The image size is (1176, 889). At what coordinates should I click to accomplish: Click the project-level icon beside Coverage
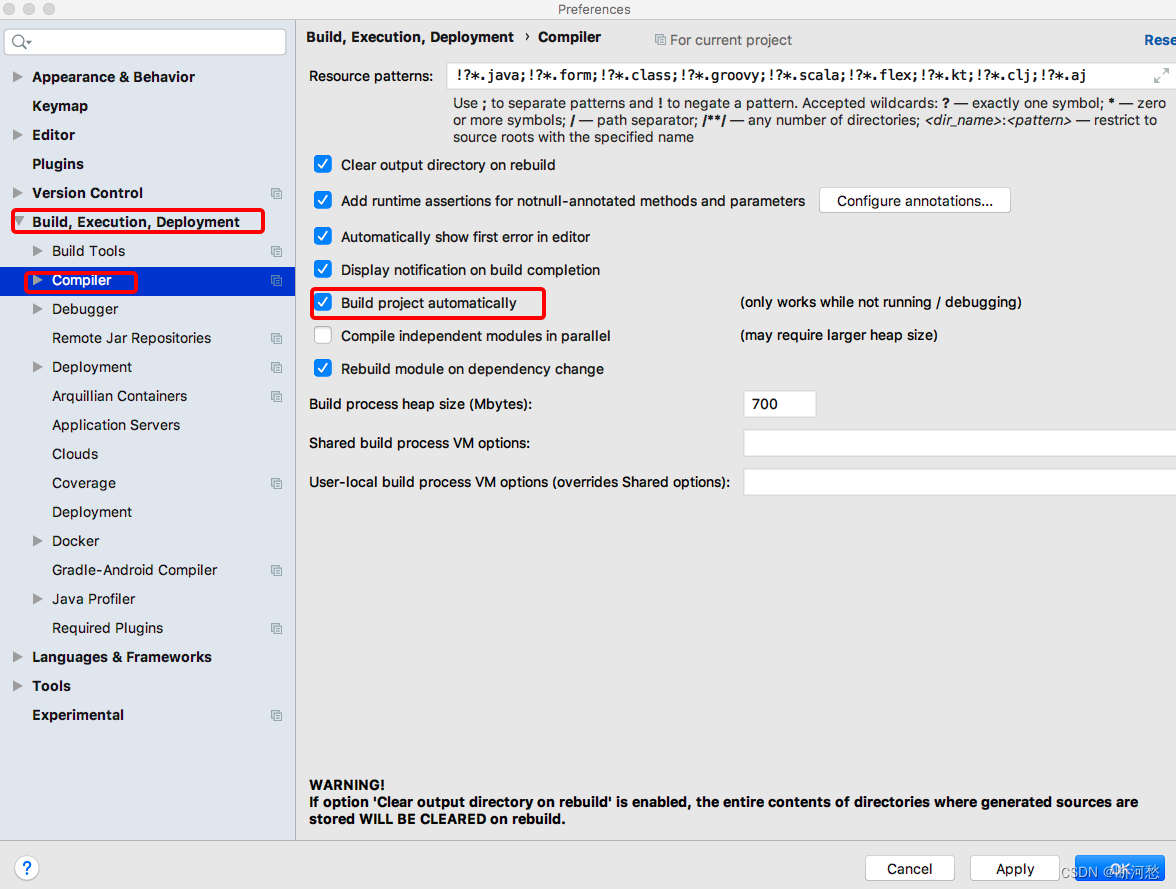click(276, 483)
